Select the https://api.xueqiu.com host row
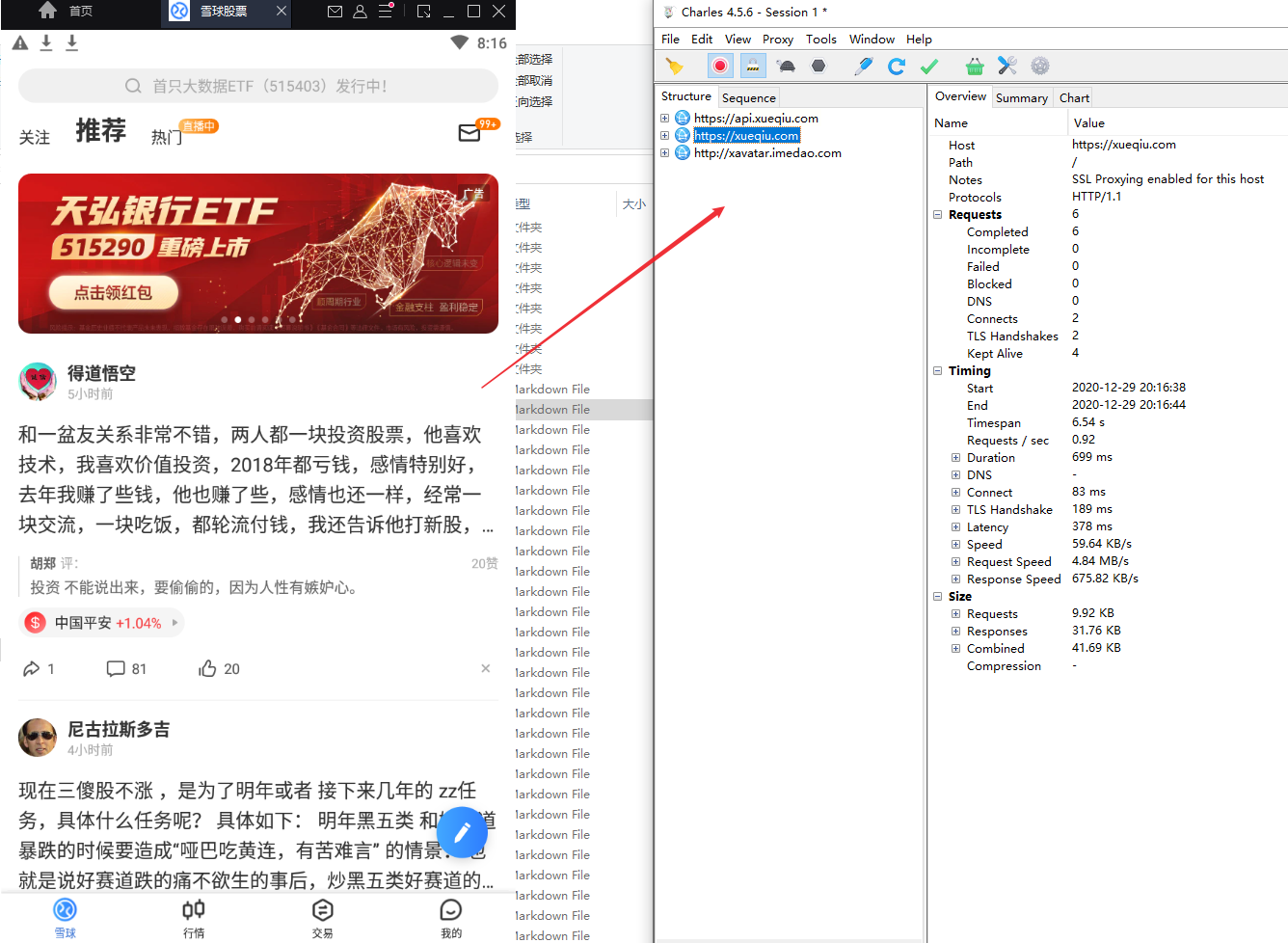This screenshot has height=943, width=1288. point(756,118)
